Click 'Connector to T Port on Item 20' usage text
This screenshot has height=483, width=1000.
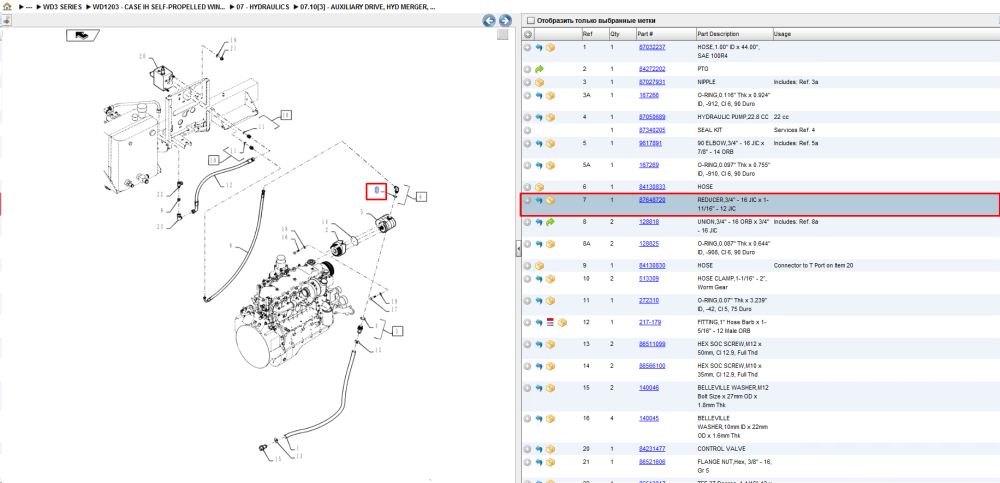813,265
